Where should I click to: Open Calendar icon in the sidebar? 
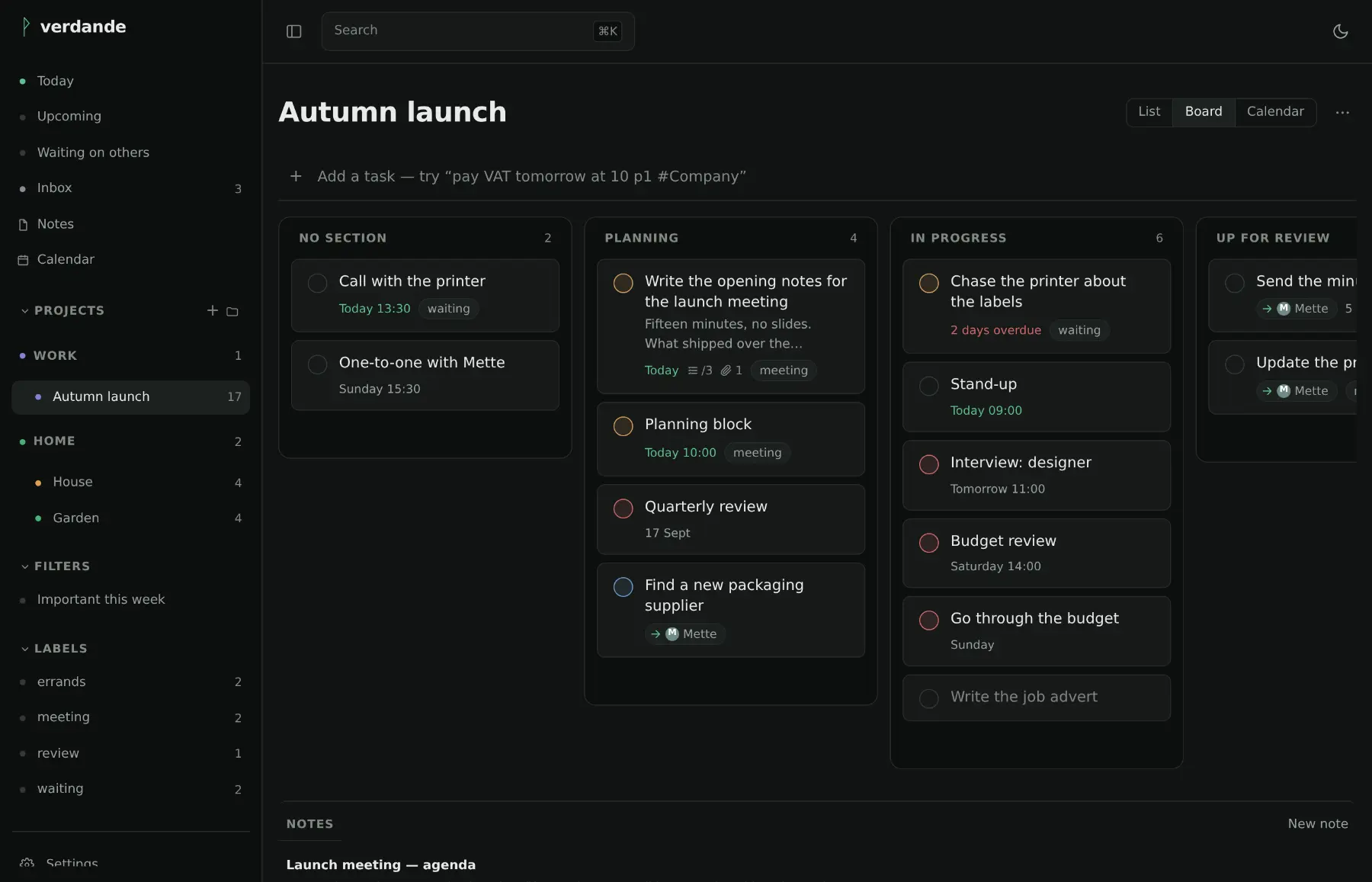[23, 260]
